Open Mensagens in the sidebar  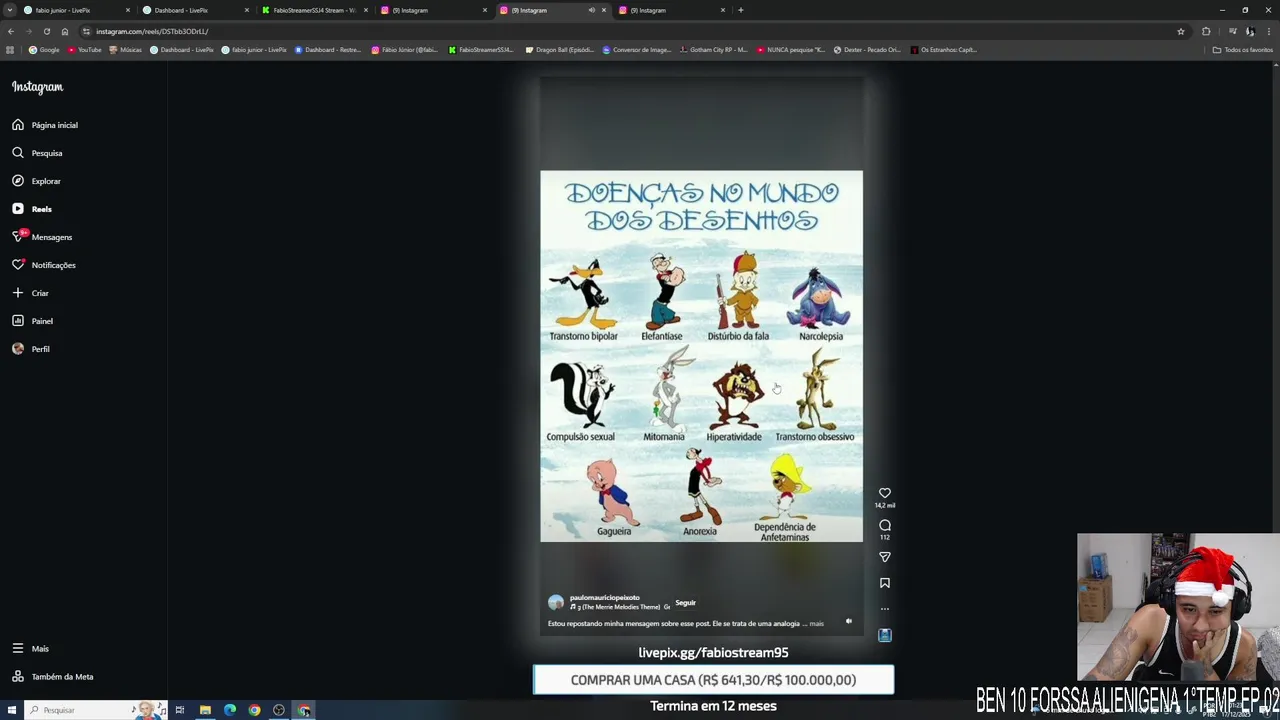(x=42, y=237)
